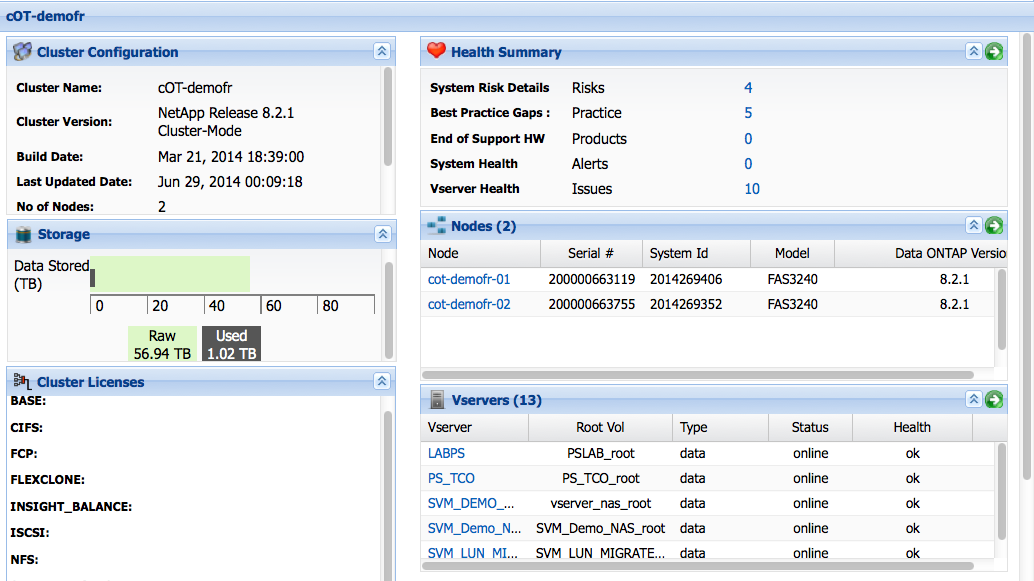Click the Data Stored raw capacity bar
Image resolution: width=1034 pixels, height=581 pixels.
172,273
